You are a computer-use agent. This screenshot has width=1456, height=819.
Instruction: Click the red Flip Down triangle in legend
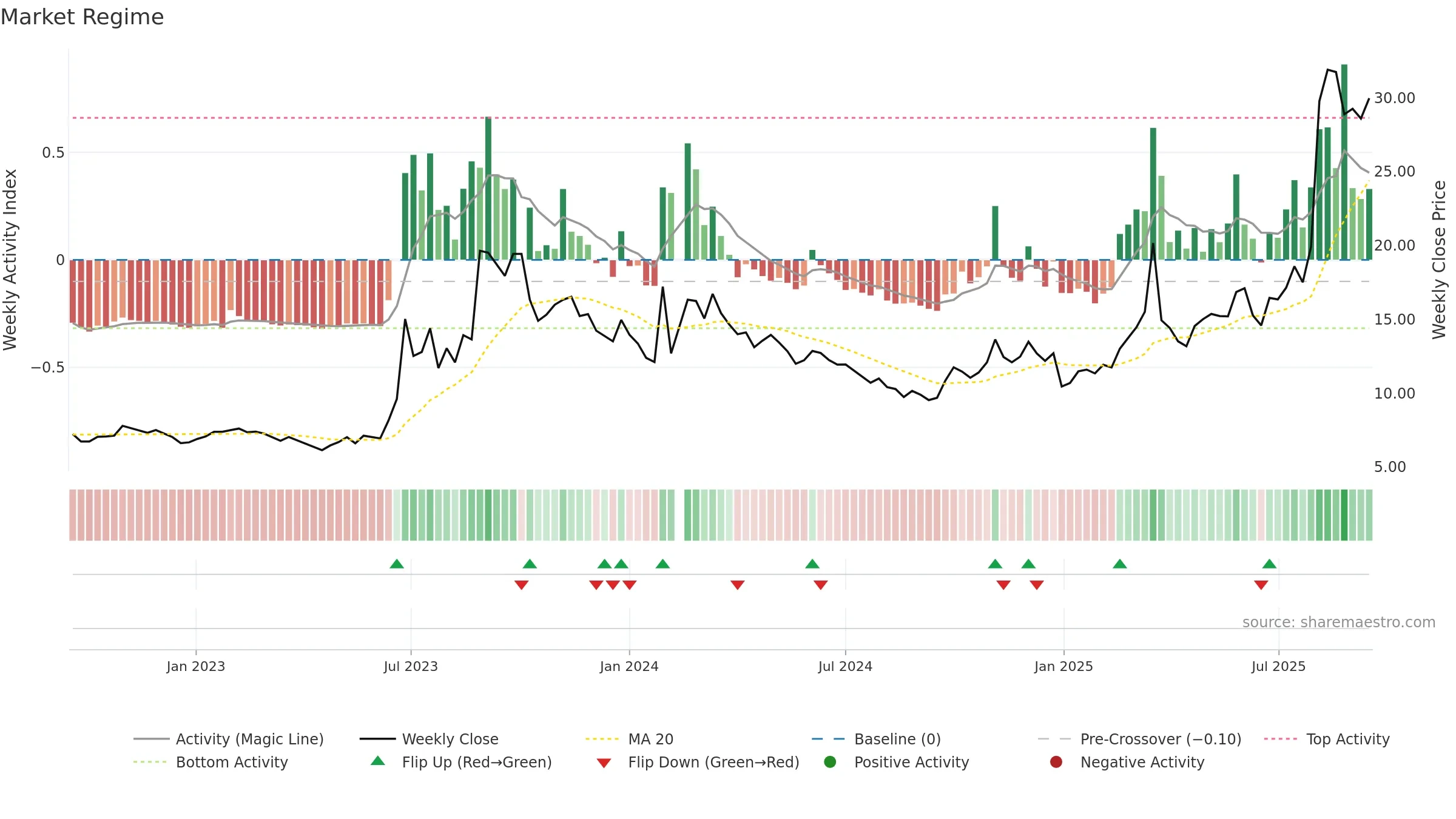tap(604, 763)
